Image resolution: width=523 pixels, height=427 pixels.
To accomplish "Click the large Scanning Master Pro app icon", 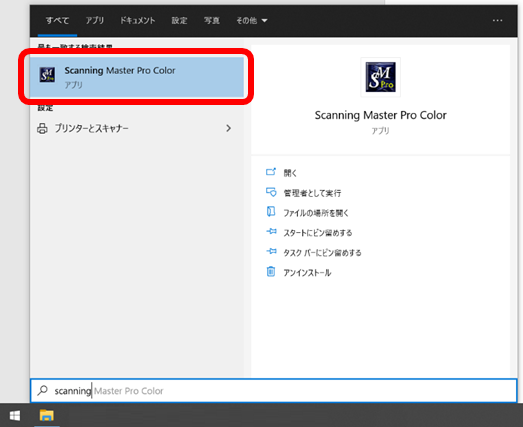I will pyautogui.click(x=381, y=77).
